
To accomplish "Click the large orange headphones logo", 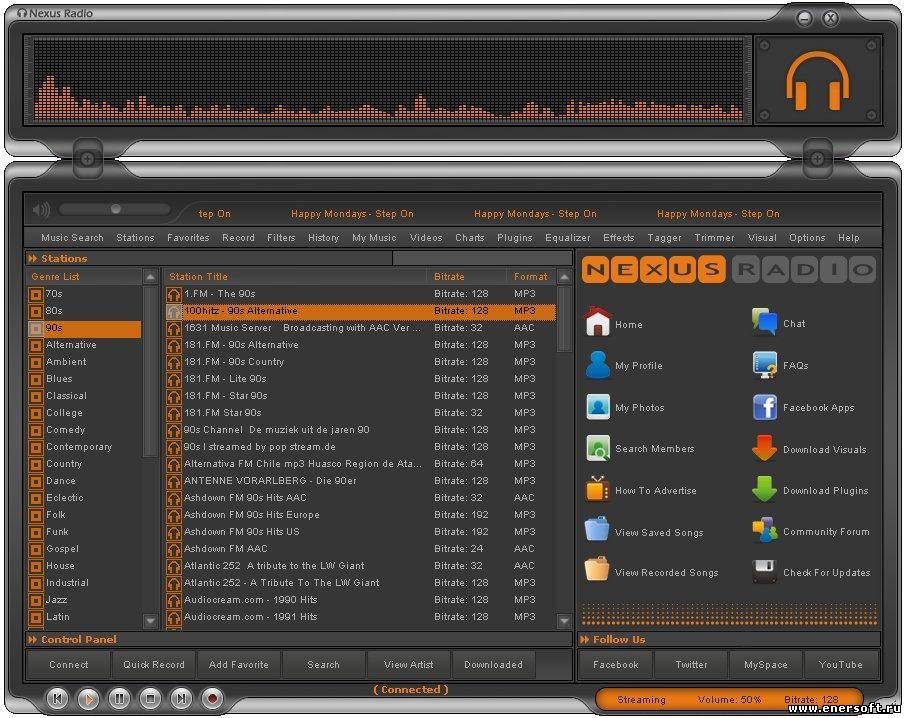I will pyautogui.click(x=818, y=80).
